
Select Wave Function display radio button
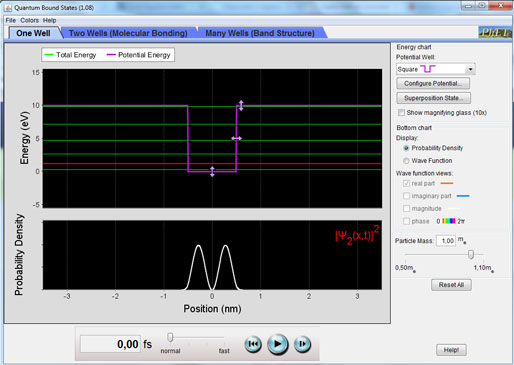[x=406, y=161]
